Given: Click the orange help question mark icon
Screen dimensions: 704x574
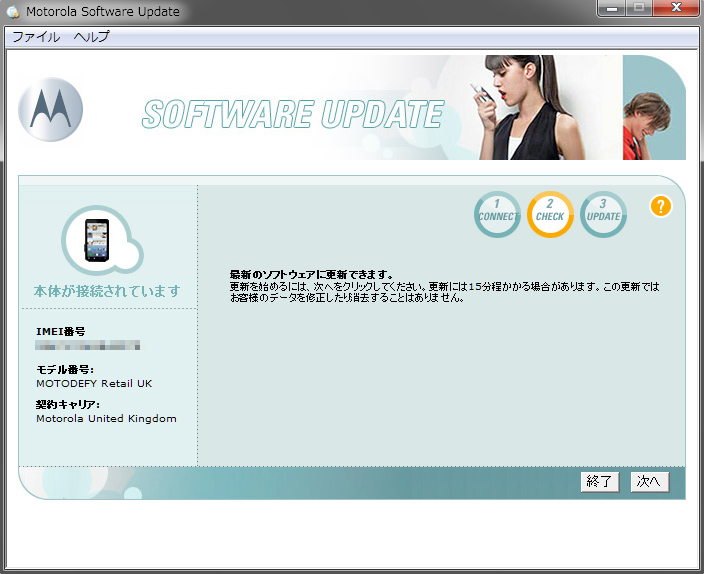Looking at the screenshot, I should coord(660,207).
